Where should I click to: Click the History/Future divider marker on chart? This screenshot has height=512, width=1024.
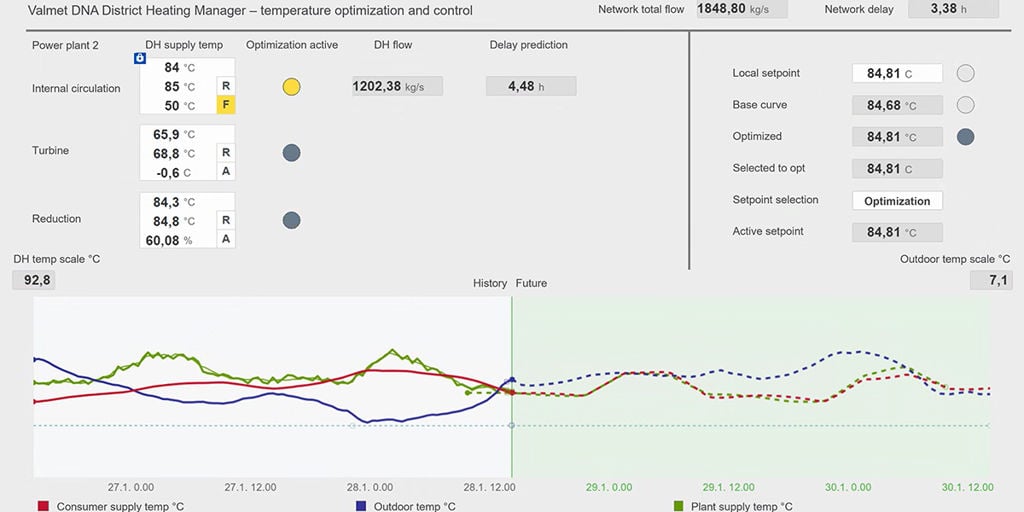point(511,425)
